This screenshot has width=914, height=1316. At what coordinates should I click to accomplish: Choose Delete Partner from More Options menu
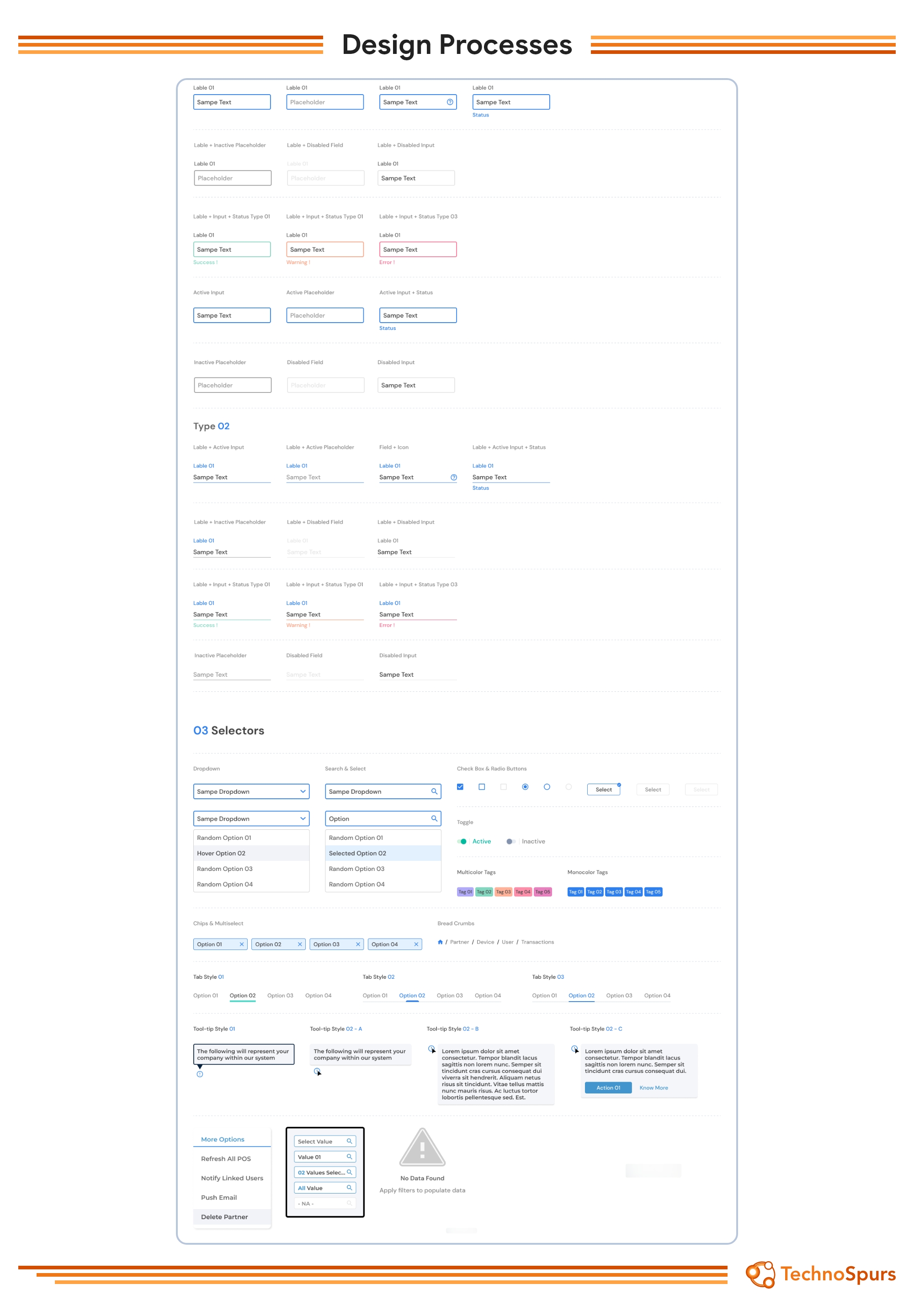[224, 1217]
